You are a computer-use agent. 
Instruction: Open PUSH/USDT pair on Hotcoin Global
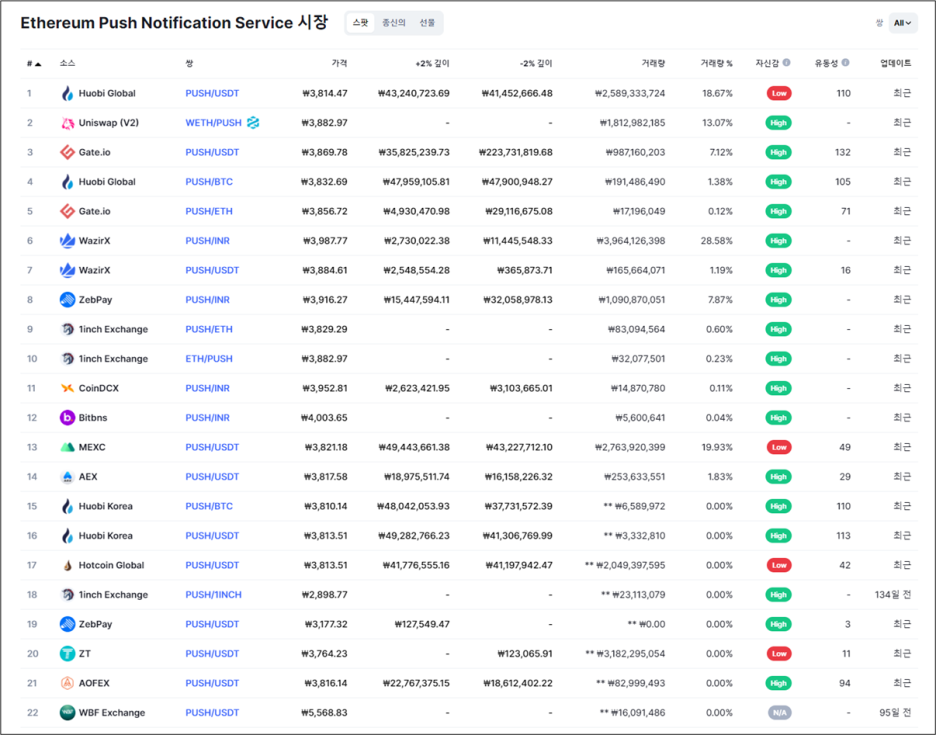click(212, 565)
